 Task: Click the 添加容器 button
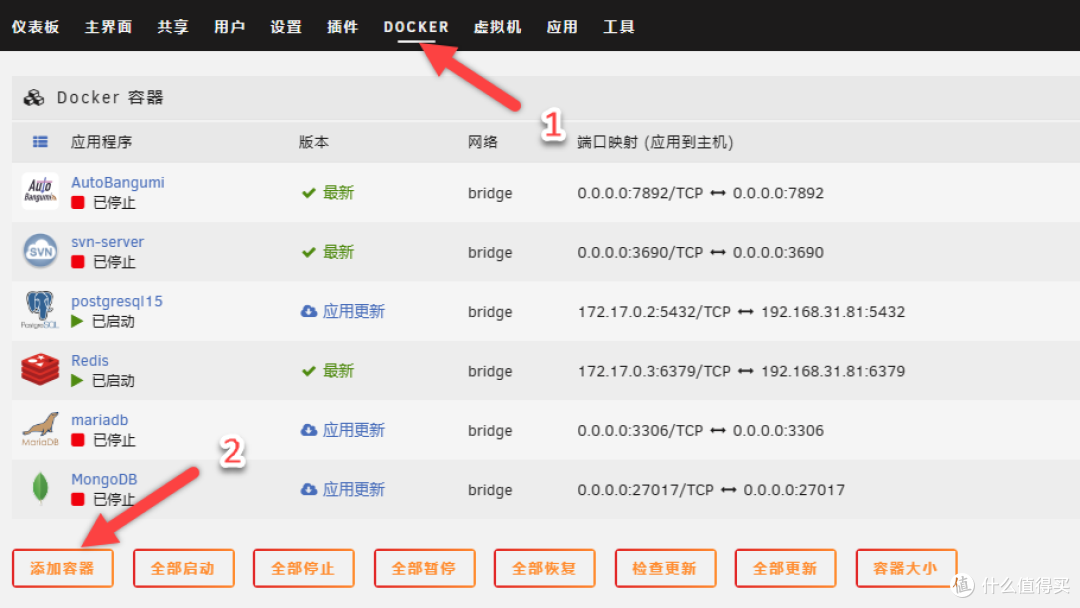pos(62,567)
